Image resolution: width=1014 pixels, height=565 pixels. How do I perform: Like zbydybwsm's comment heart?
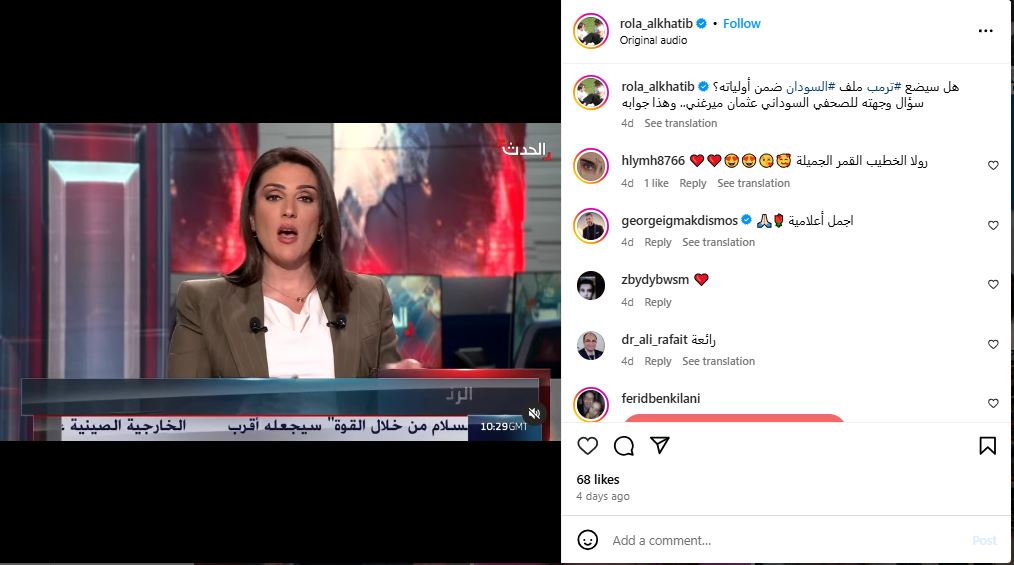[x=993, y=284]
